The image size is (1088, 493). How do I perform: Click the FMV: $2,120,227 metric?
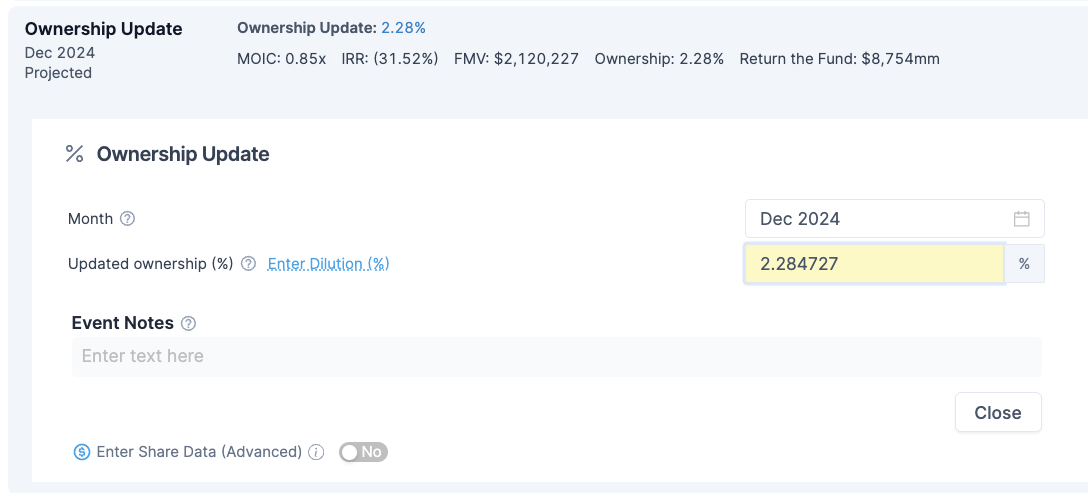click(516, 58)
